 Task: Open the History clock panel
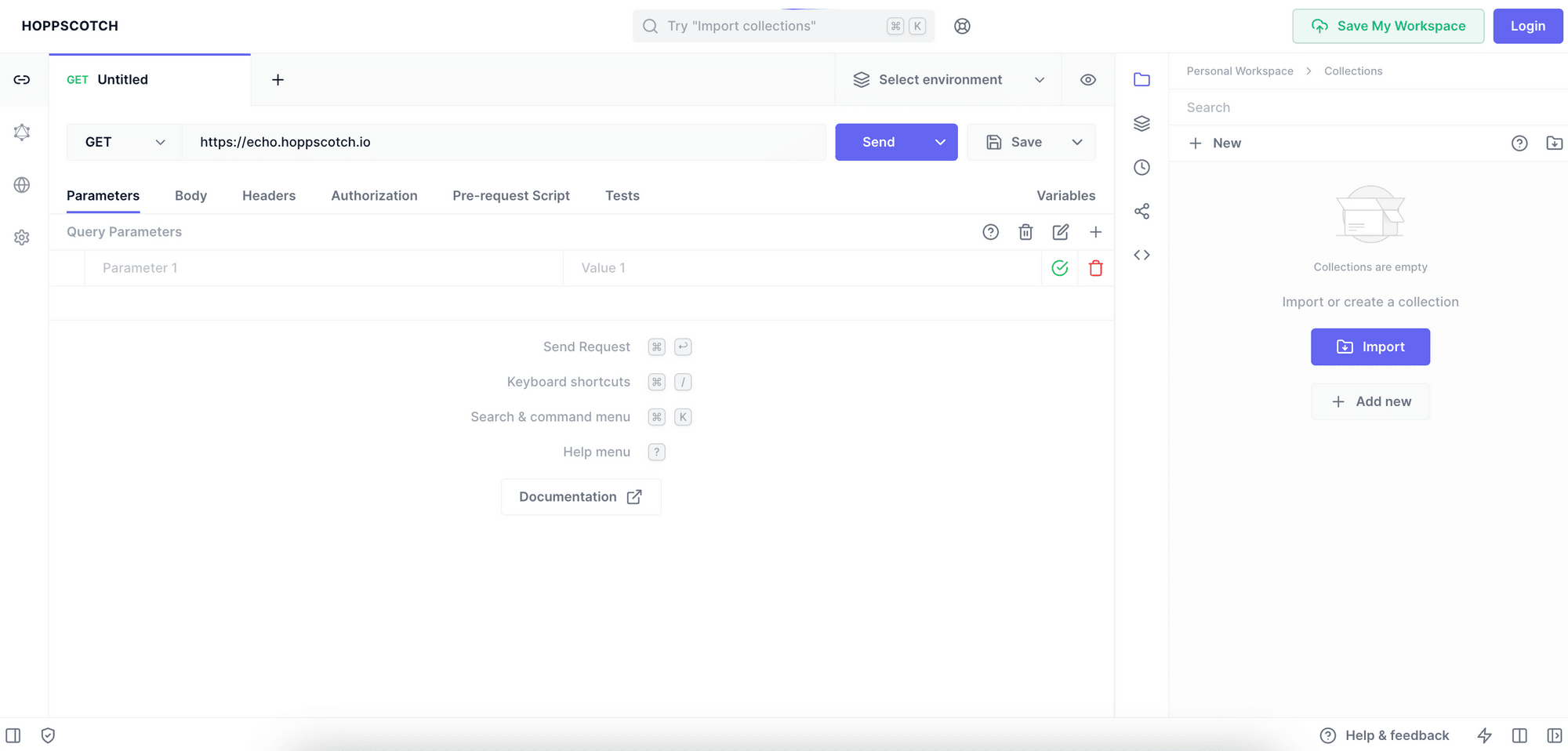(1142, 167)
